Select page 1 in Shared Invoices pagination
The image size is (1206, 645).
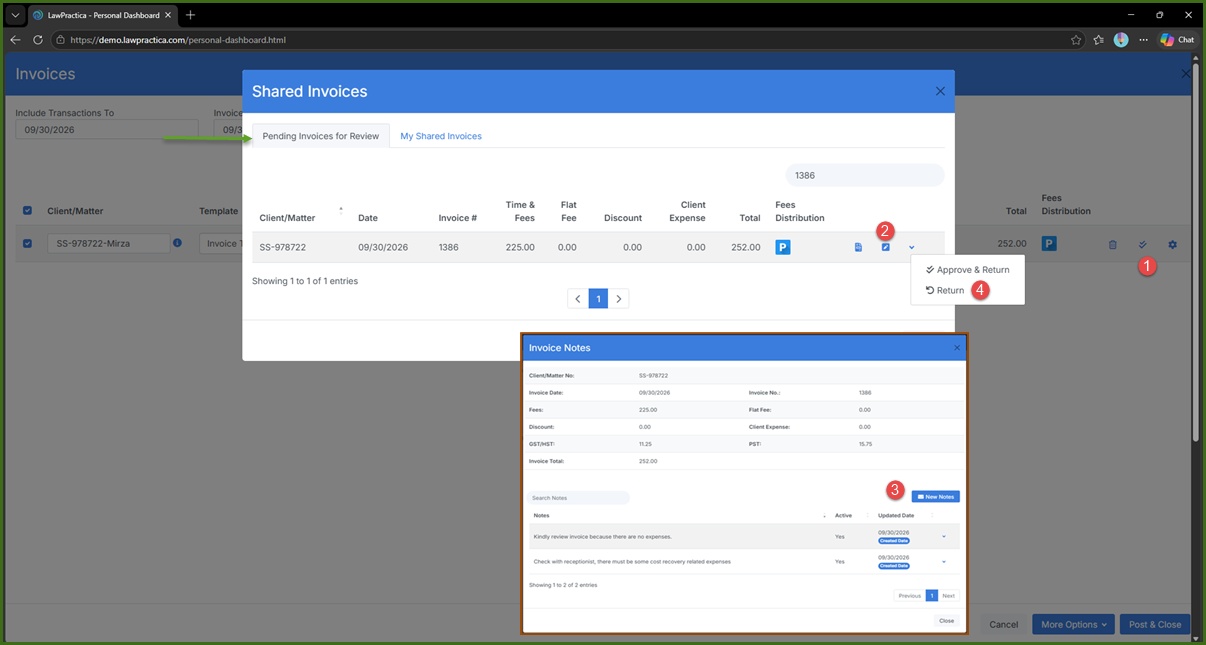coord(598,299)
